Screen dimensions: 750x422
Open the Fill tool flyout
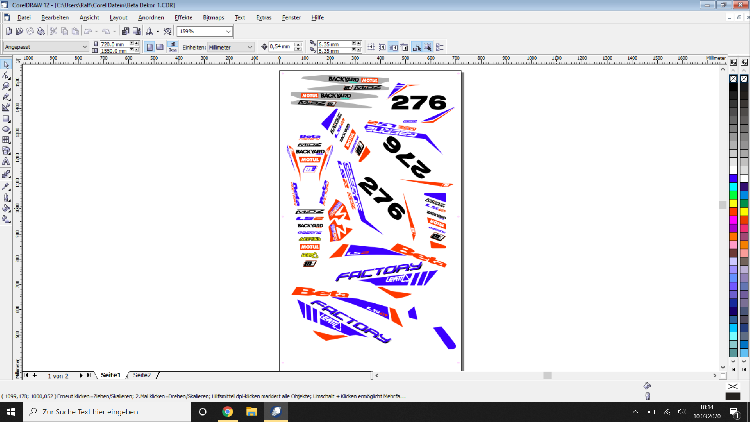pos(6,208)
